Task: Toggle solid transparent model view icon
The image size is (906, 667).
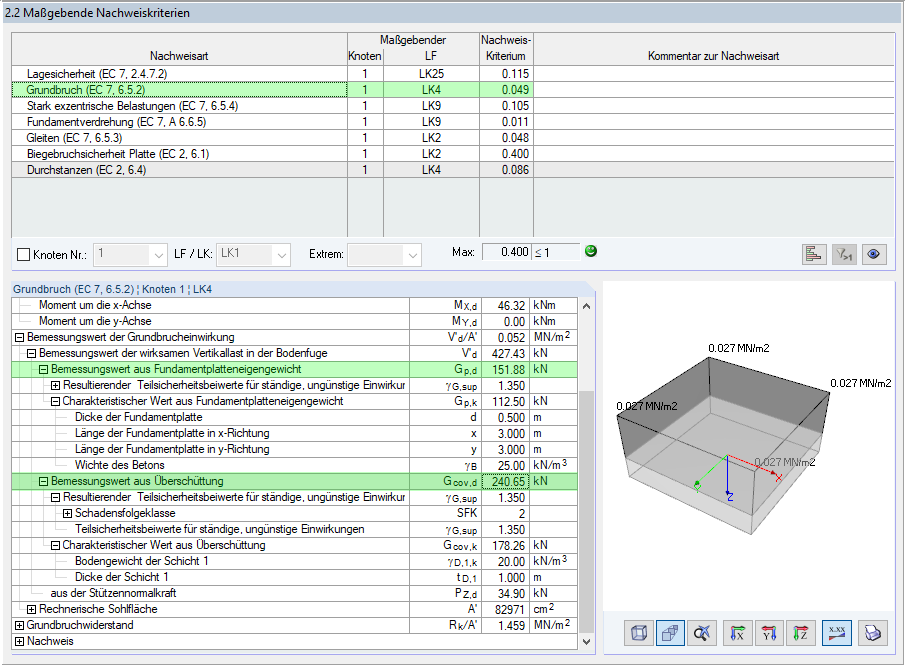Action: pyautogui.click(x=670, y=633)
